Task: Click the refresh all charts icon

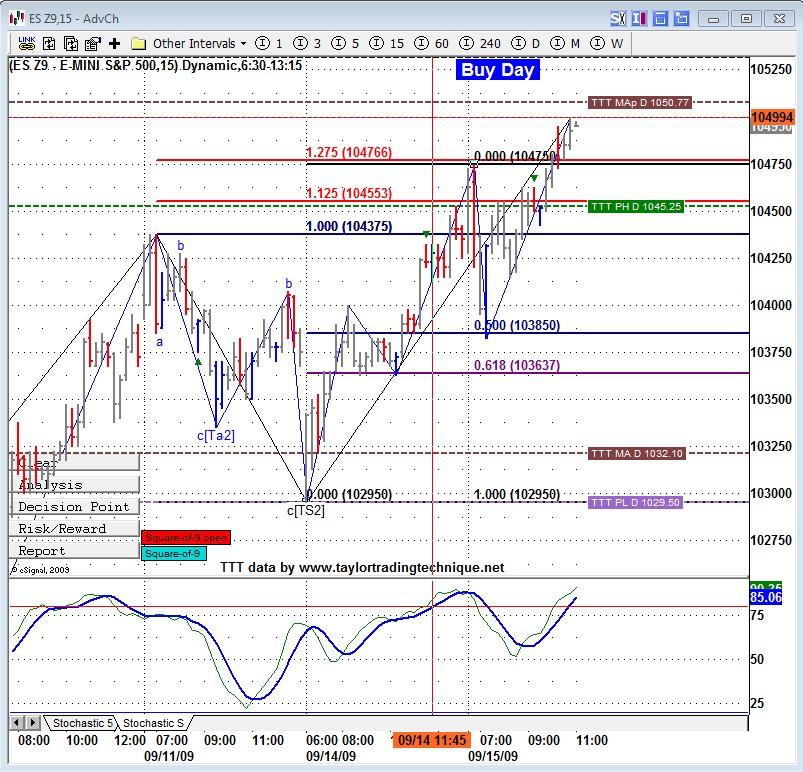Action: [71, 44]
